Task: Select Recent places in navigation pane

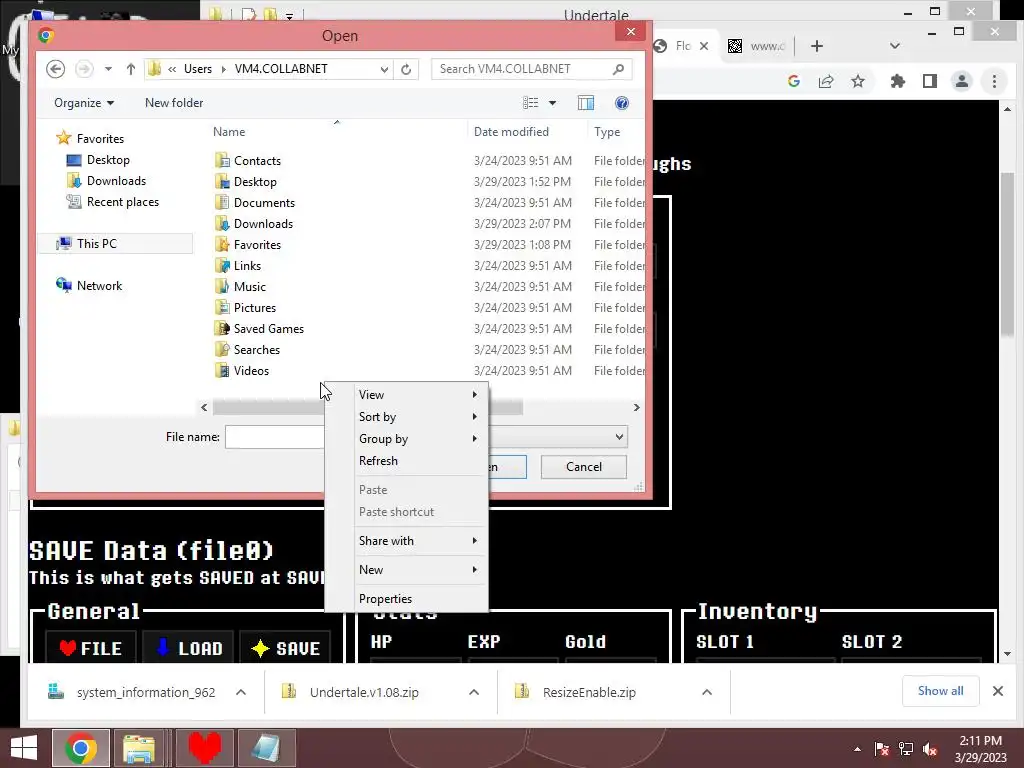Action: [x=123, y=202]
